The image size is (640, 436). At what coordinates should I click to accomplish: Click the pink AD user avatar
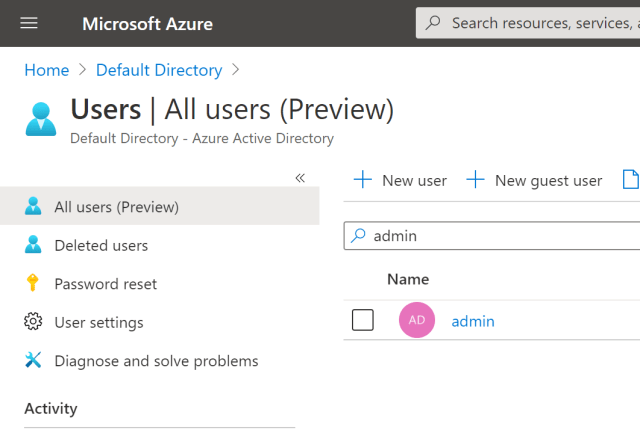click(x=417, y=320)
